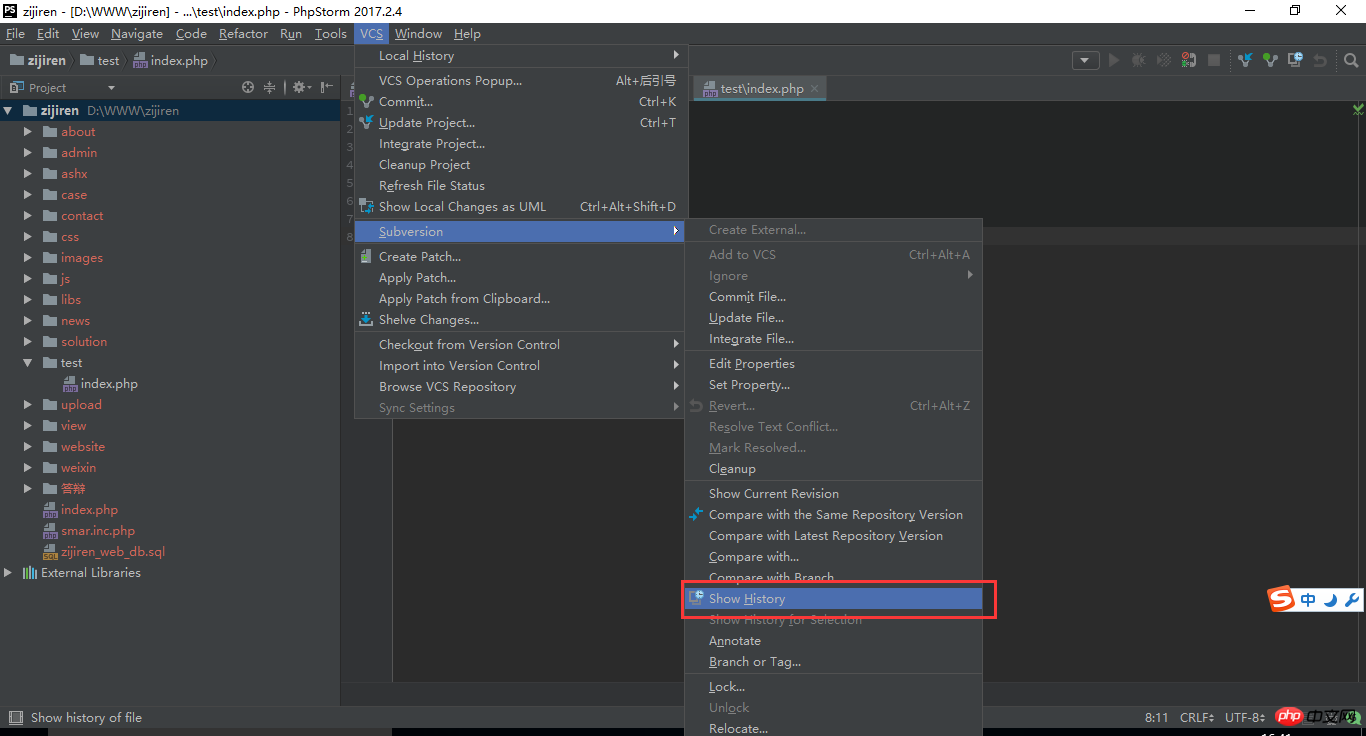Click index.php in breadcrumb bar

pyautogui.click(x=170, y=61)
